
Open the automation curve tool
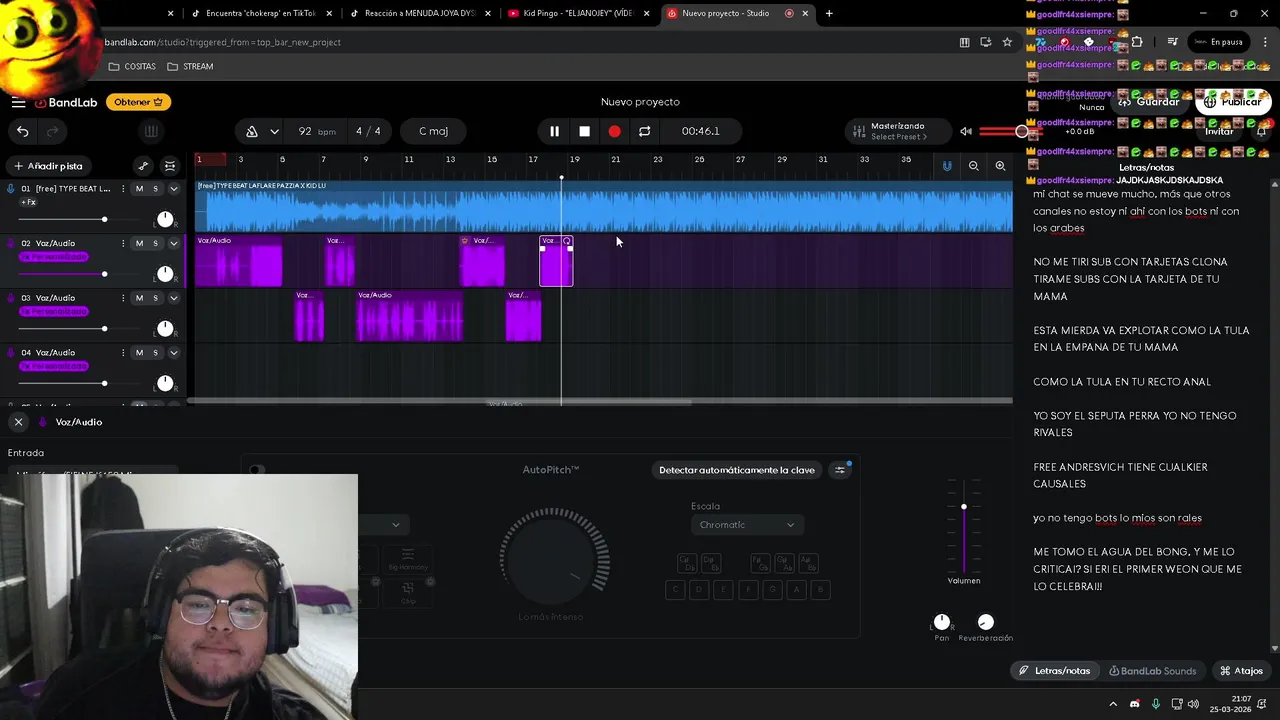tap(143, 166)
